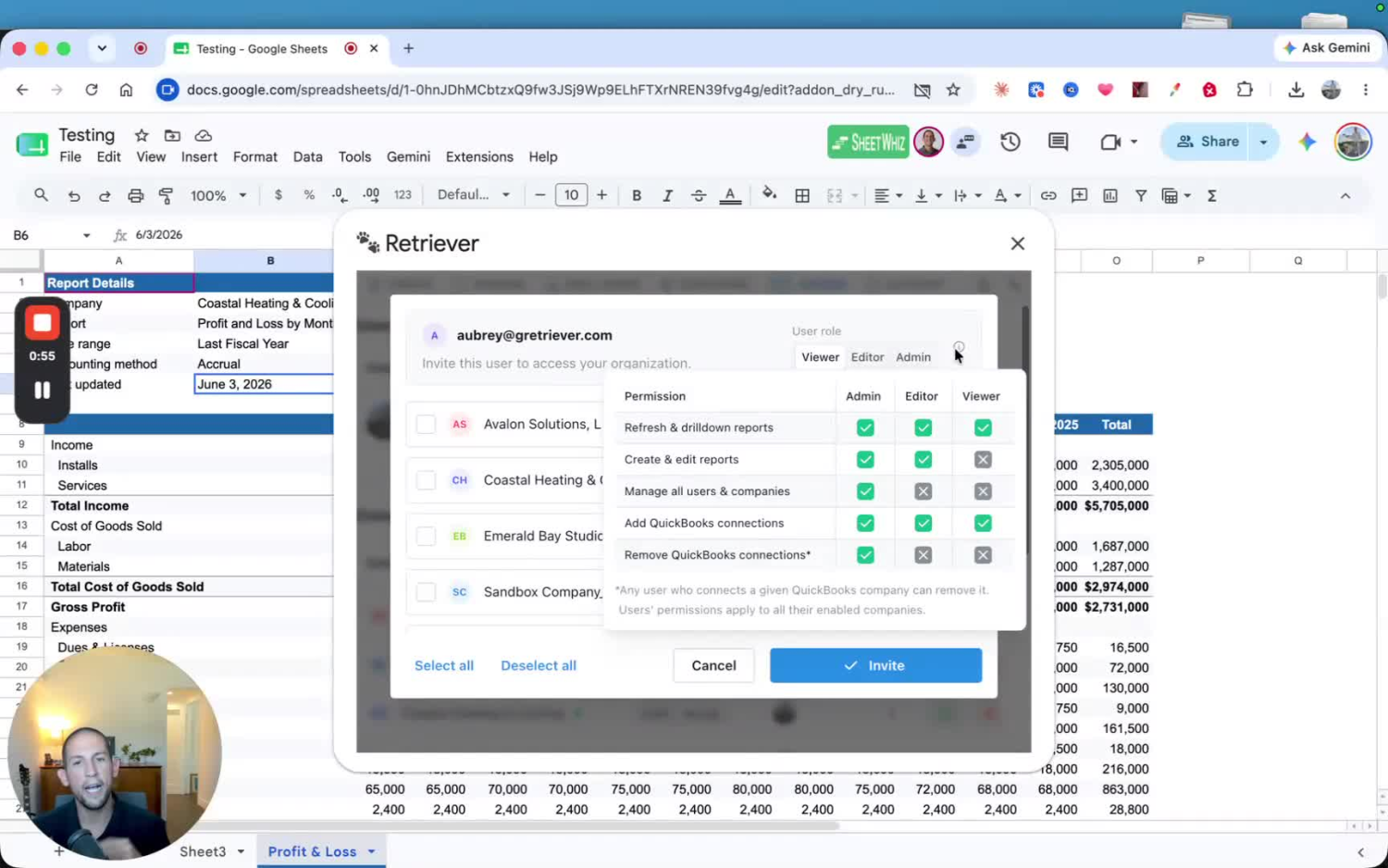Open the name box dropdown arrow

tap(86, 235)
